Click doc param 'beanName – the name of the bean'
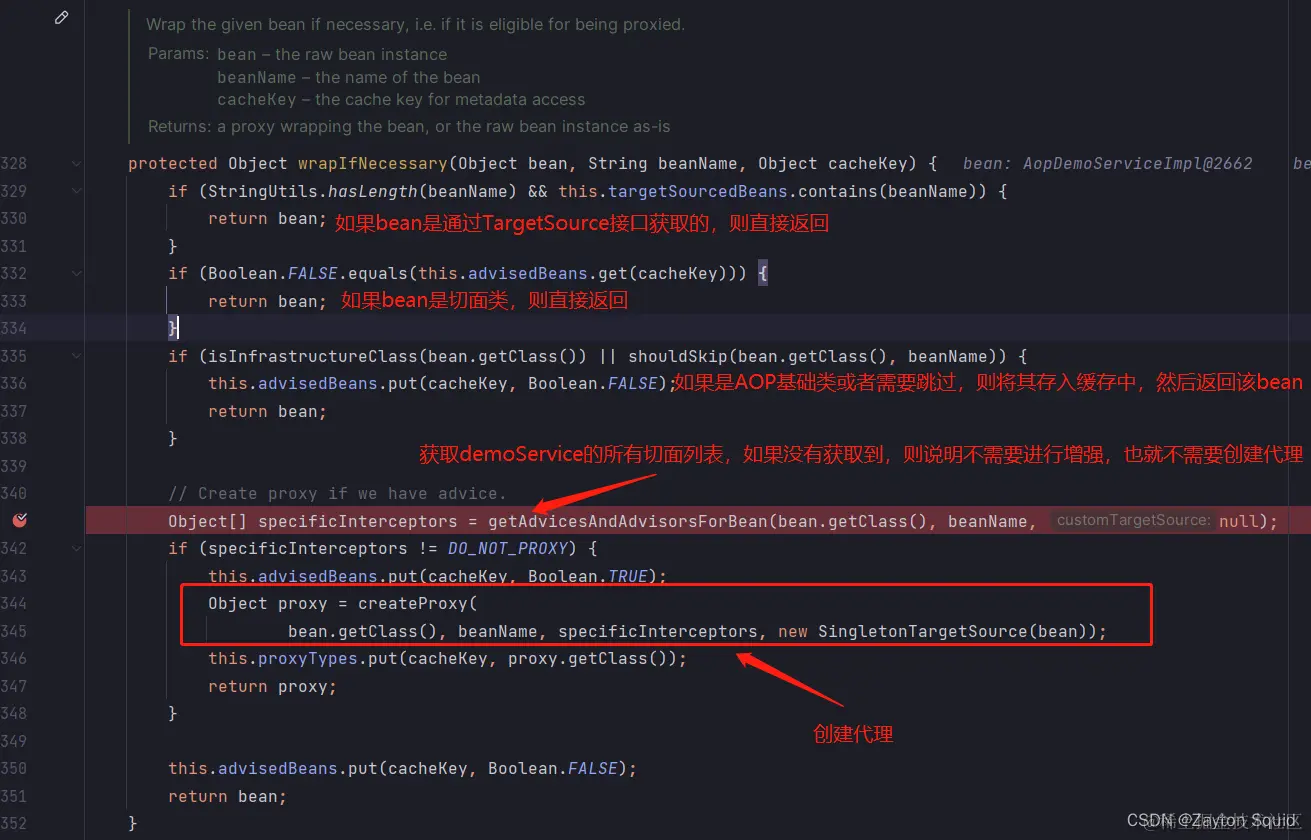Viewport: 1311px width, 840px height. [x=348, y=77]
